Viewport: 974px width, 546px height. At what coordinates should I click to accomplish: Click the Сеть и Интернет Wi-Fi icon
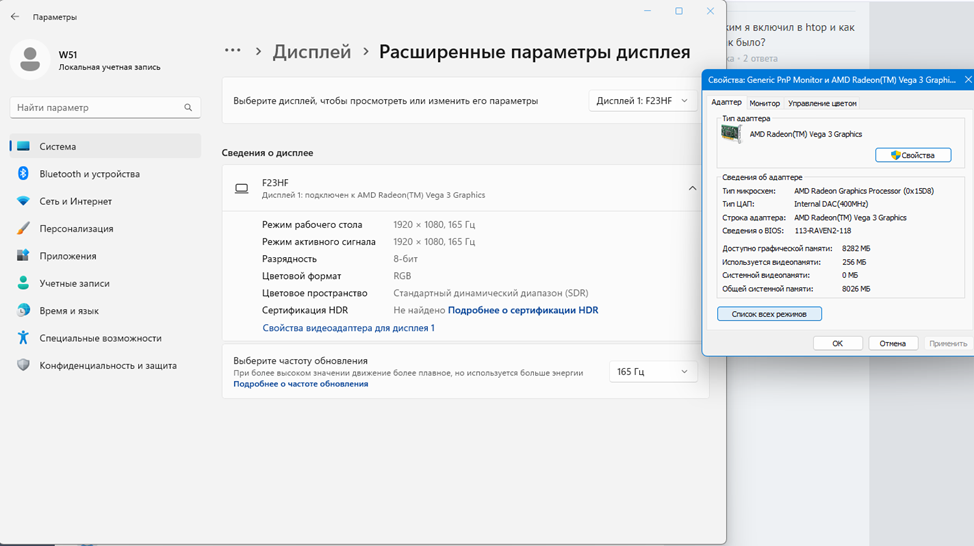pyautogui.click(x=24, y=201)
